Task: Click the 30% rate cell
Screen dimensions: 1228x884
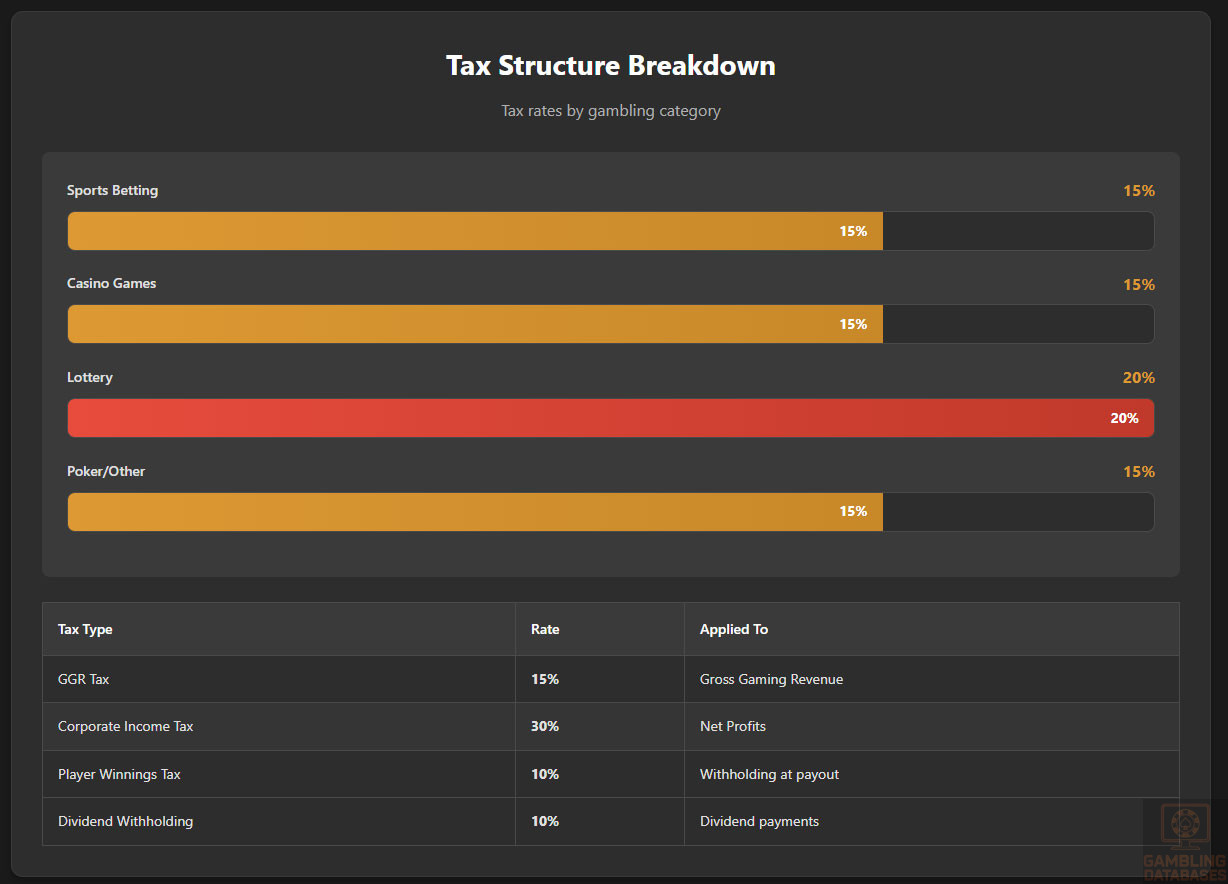Action: 545,726
